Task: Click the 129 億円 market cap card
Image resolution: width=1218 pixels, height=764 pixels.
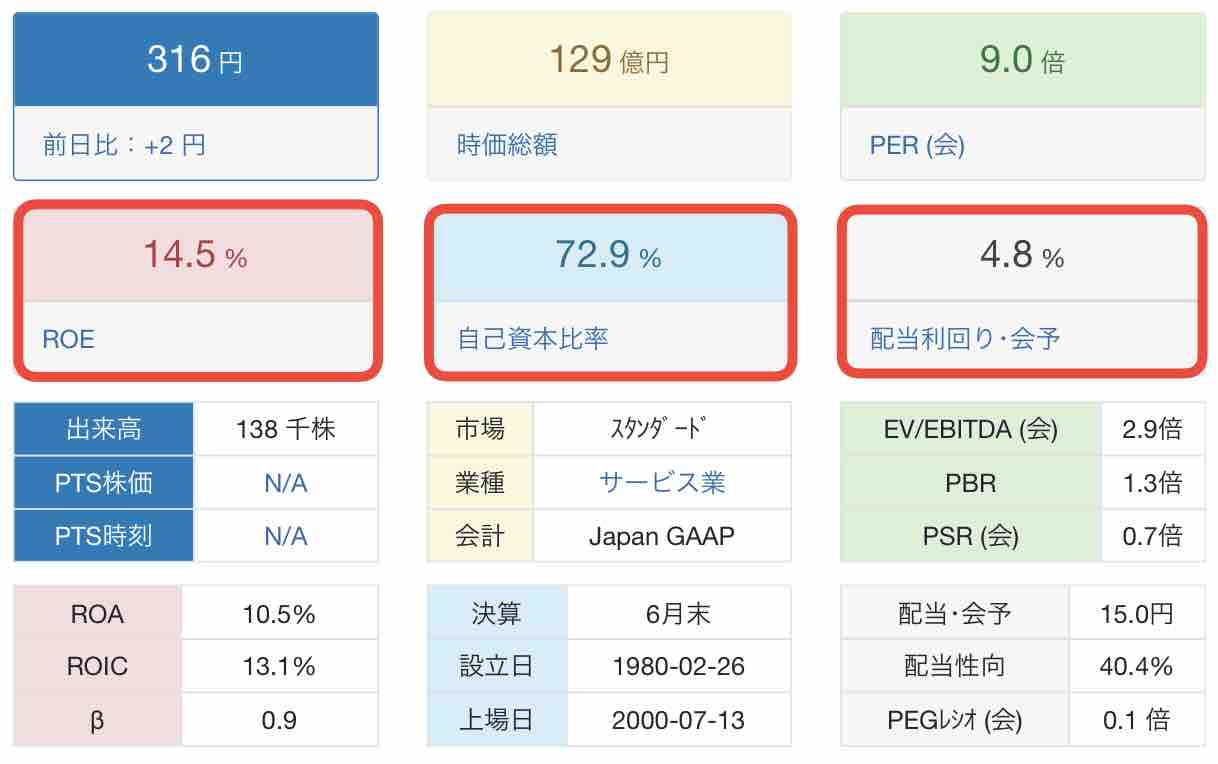Action: 609,60
